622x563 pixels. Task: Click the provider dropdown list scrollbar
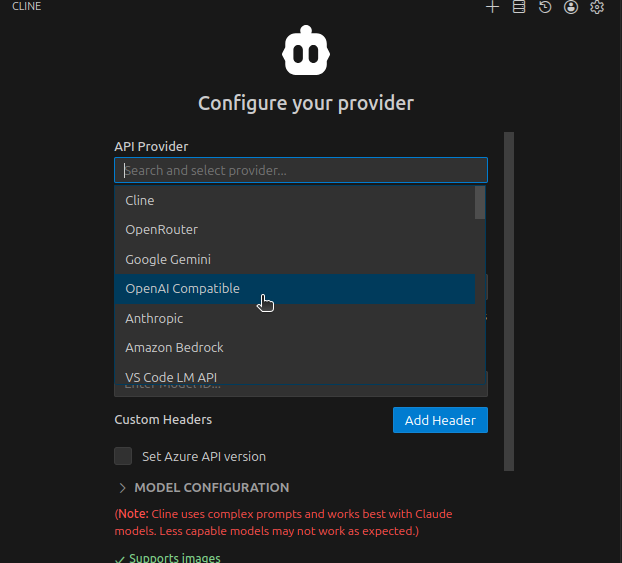pos(480,203)
